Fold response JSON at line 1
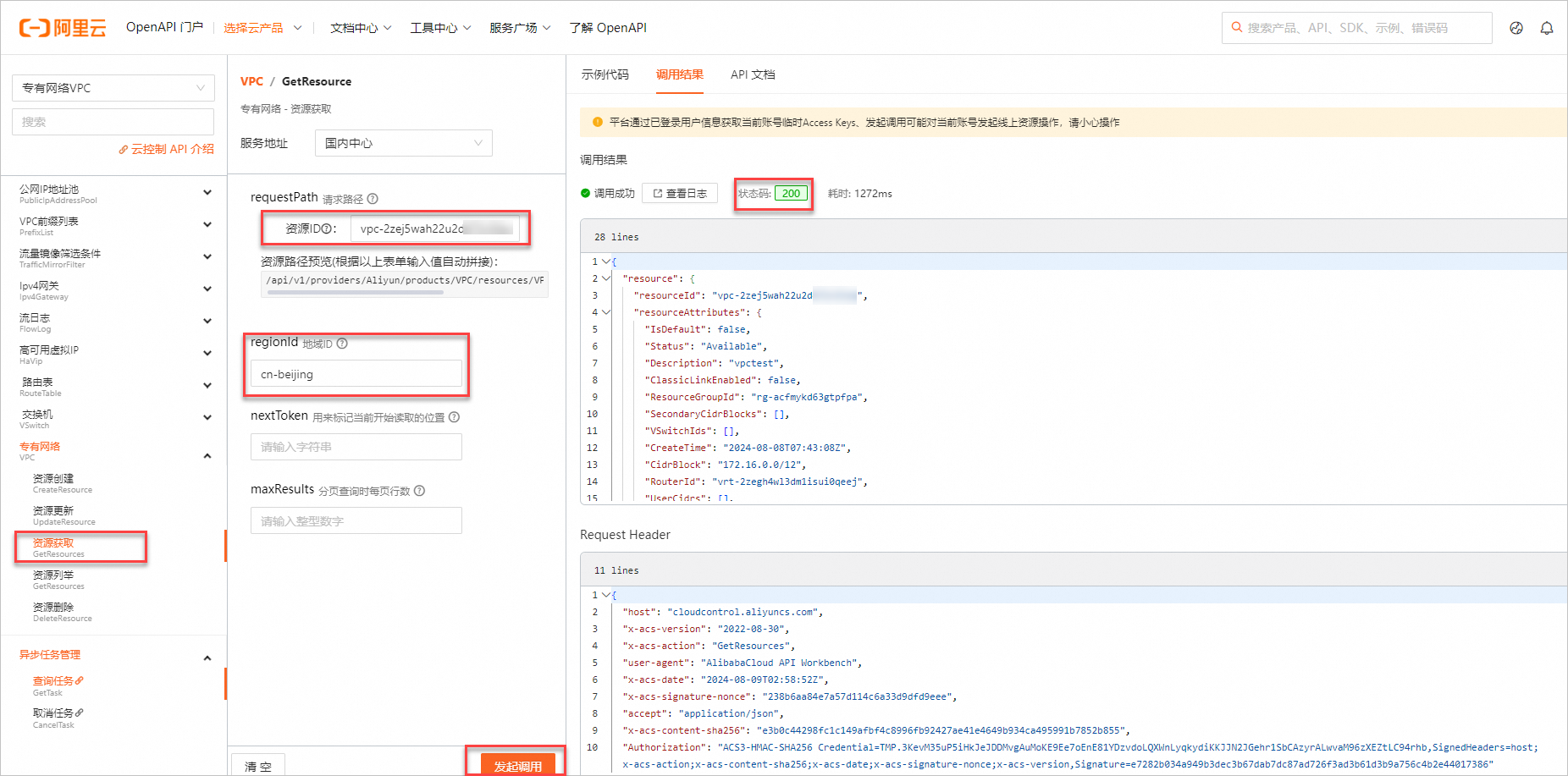 (606, 261)
